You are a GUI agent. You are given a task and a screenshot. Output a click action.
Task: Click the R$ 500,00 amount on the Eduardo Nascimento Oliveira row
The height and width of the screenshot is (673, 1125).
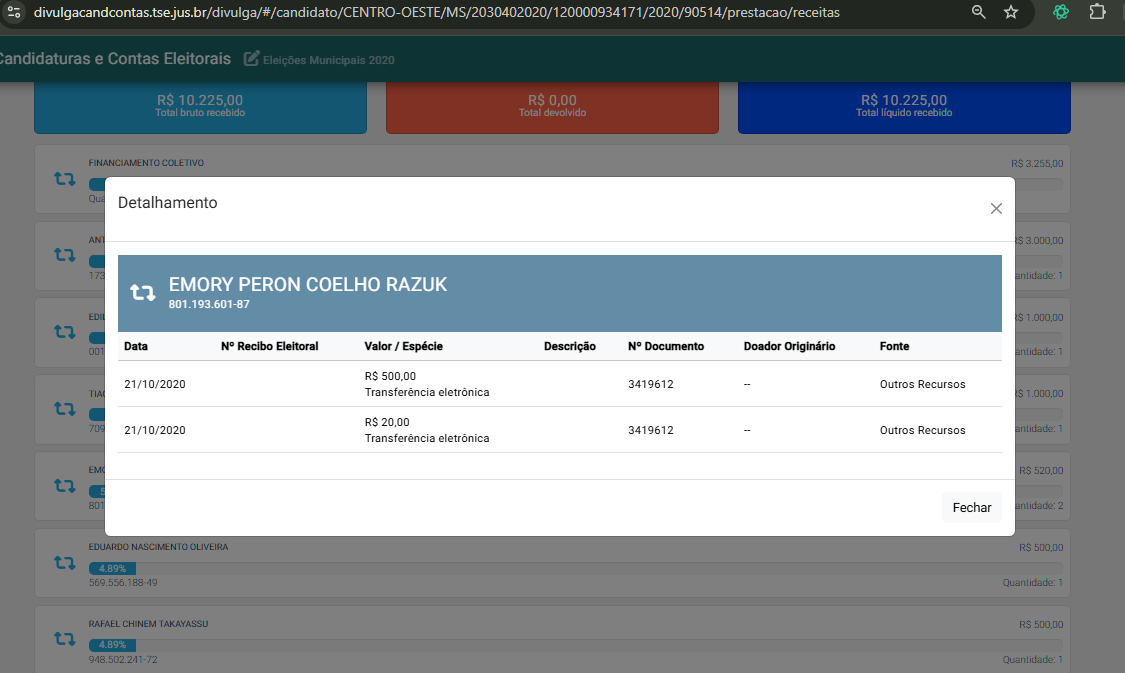coord(1041,547)
